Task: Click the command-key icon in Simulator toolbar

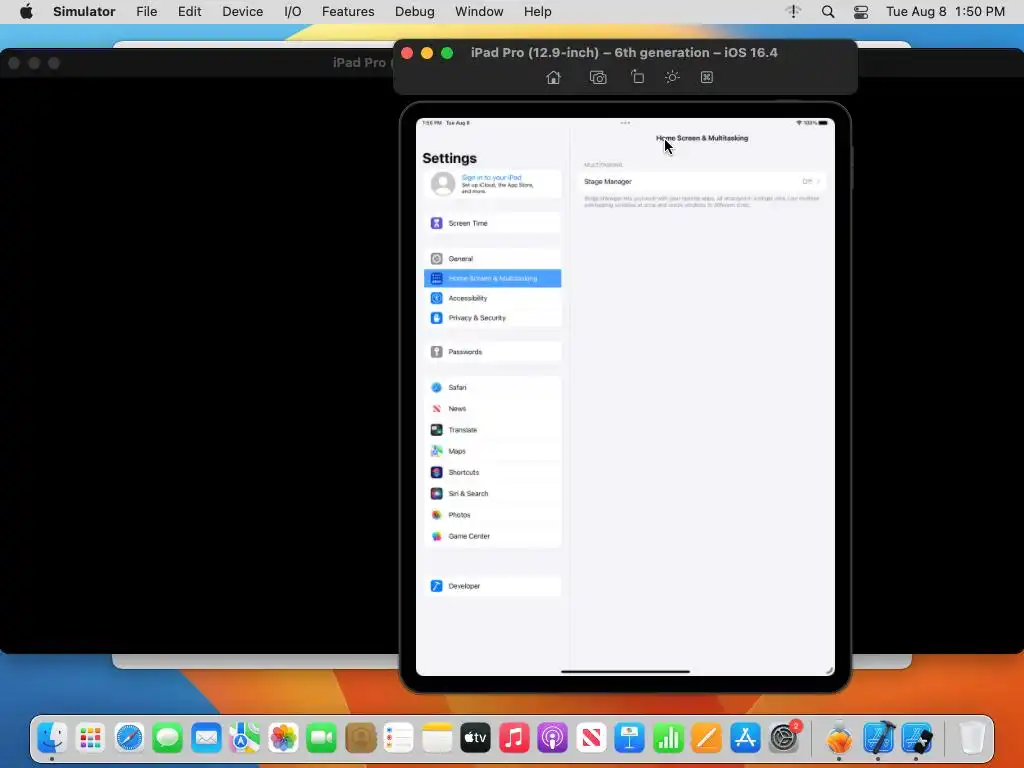Action: point(707,77)
